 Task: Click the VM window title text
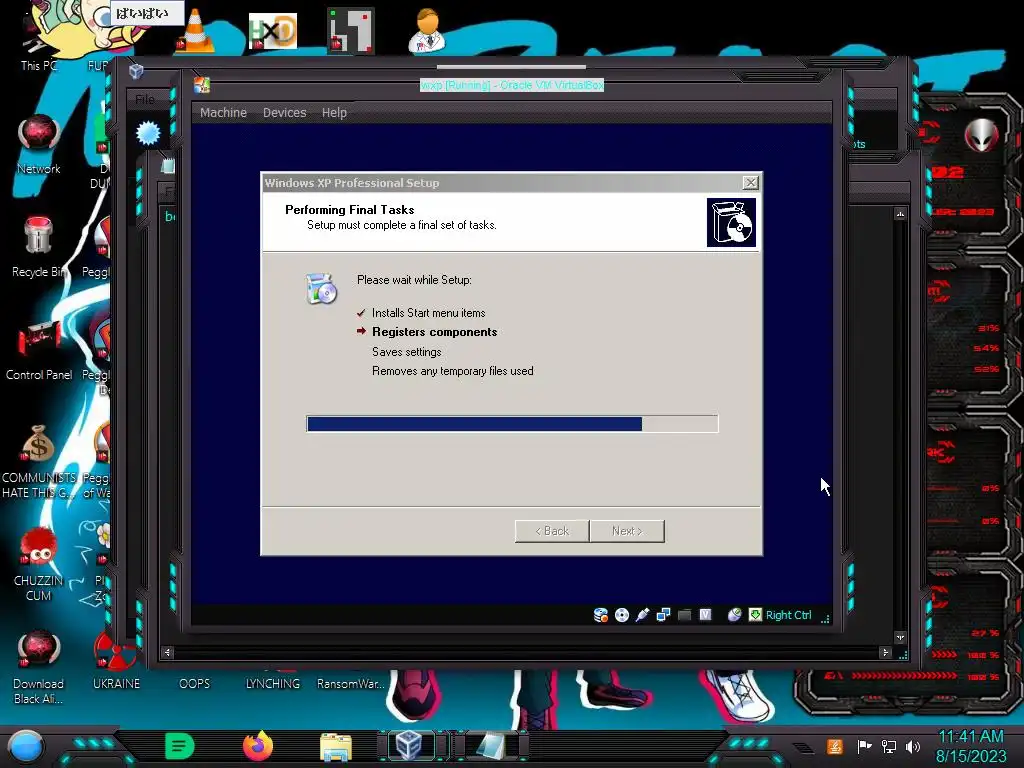click(512, 85)
